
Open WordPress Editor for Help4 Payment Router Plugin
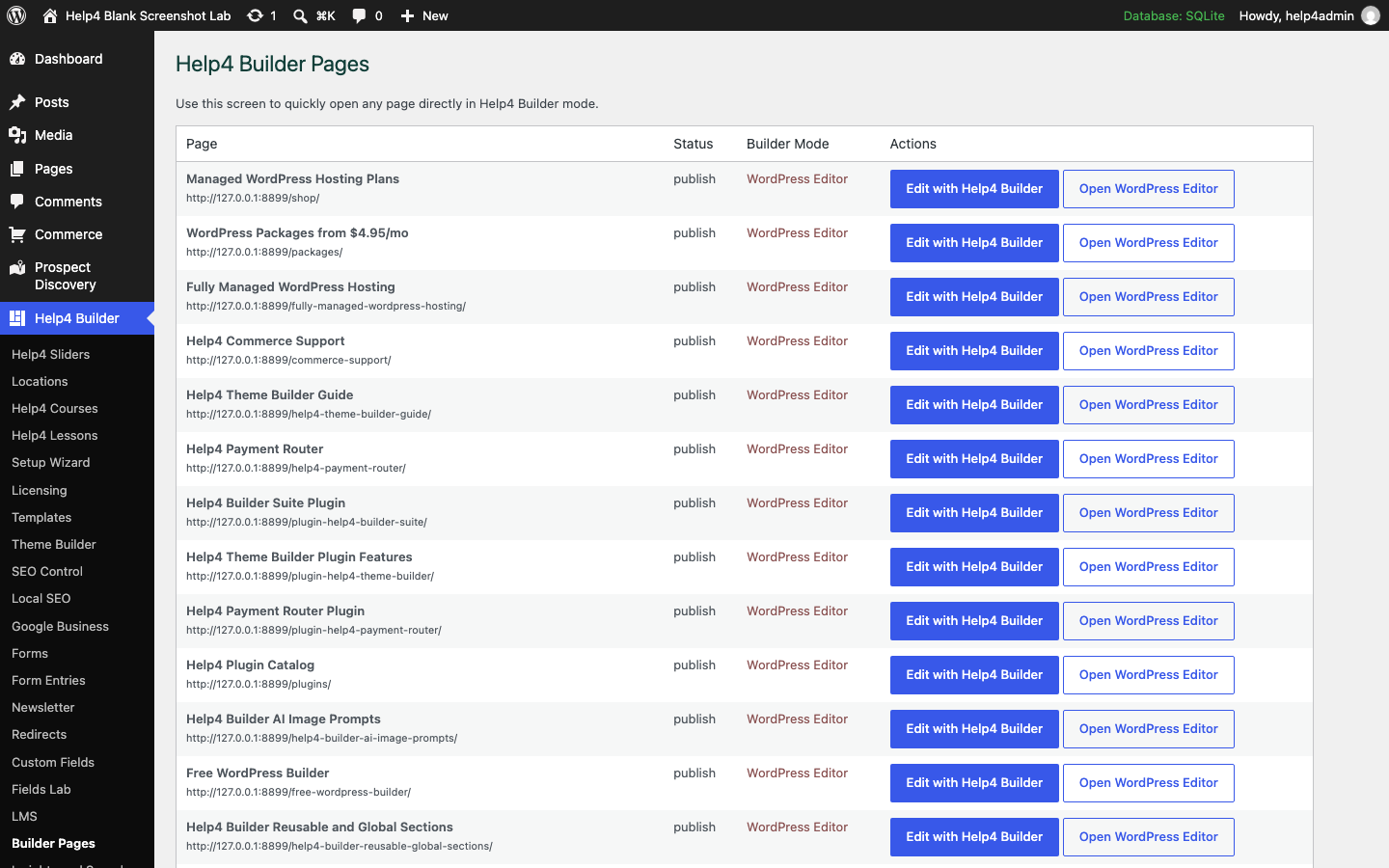[x=1148, y=621]
